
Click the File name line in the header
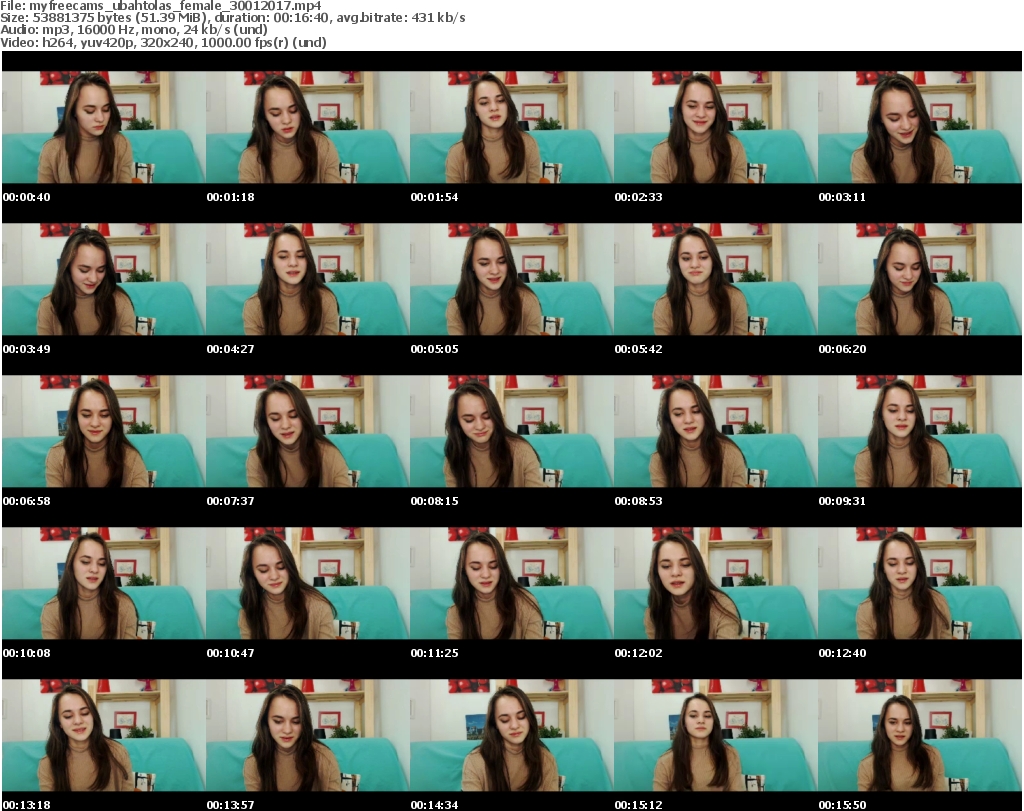point(161,6)
